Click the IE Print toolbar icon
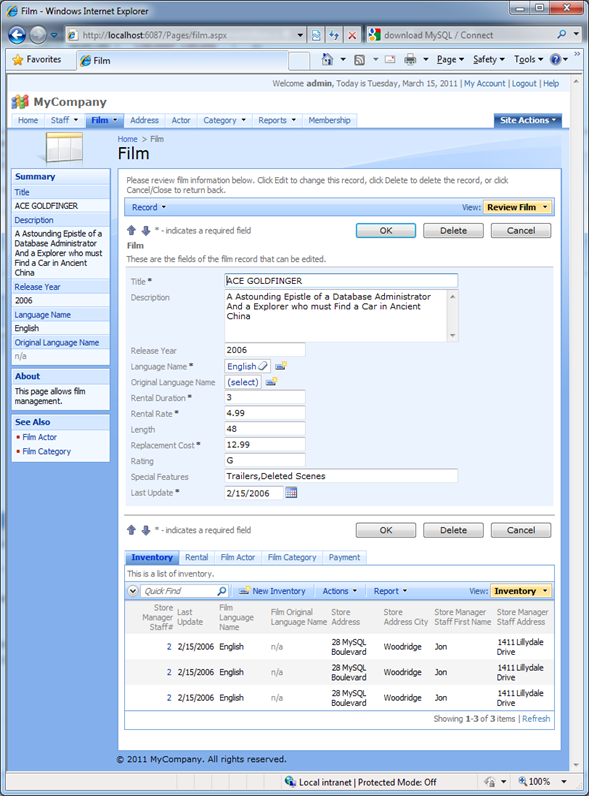Screen dimensions: 589x796 point(410,59)
